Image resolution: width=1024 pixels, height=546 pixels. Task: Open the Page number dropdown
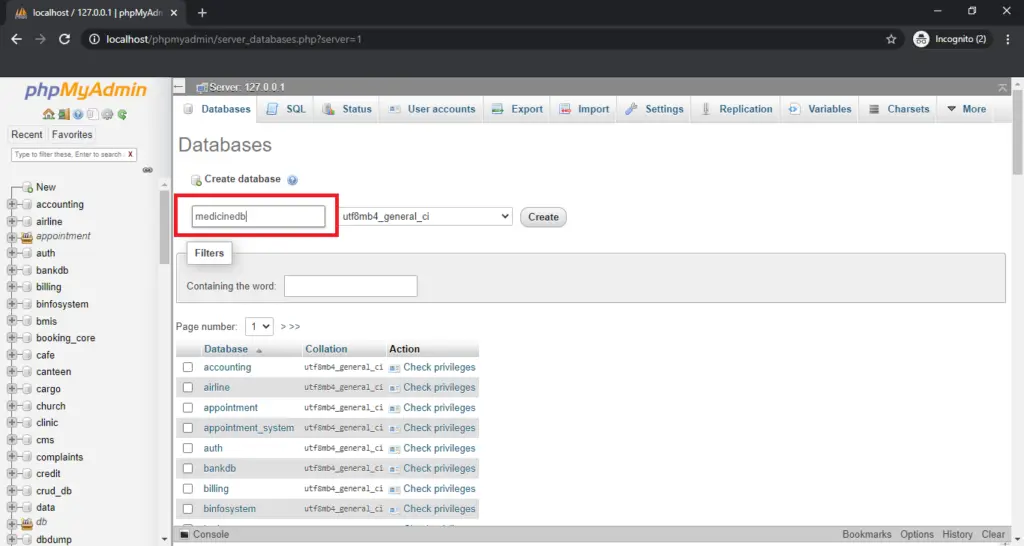coord(259,326)
